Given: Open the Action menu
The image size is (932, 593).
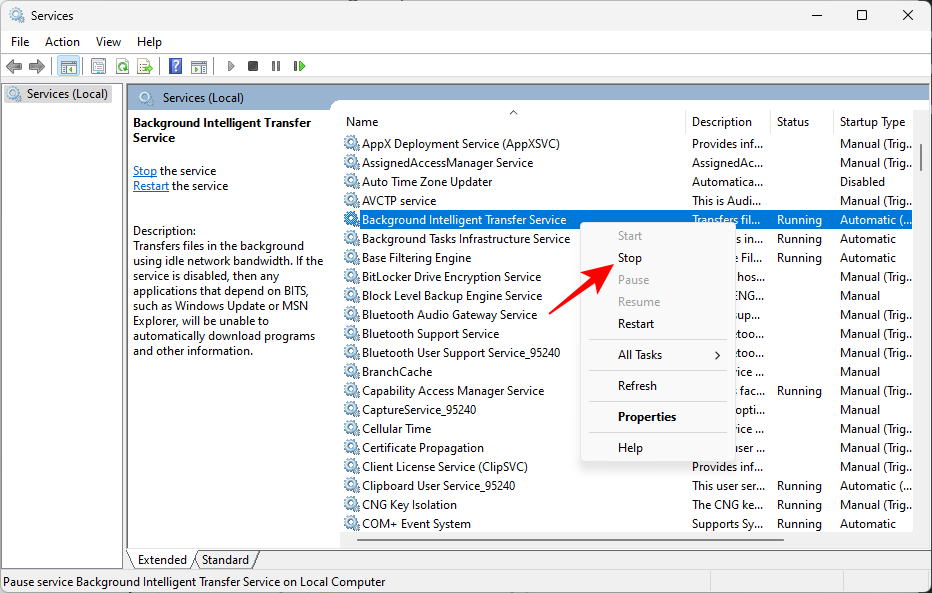Looking at the screenshot, I should [62, 42].
